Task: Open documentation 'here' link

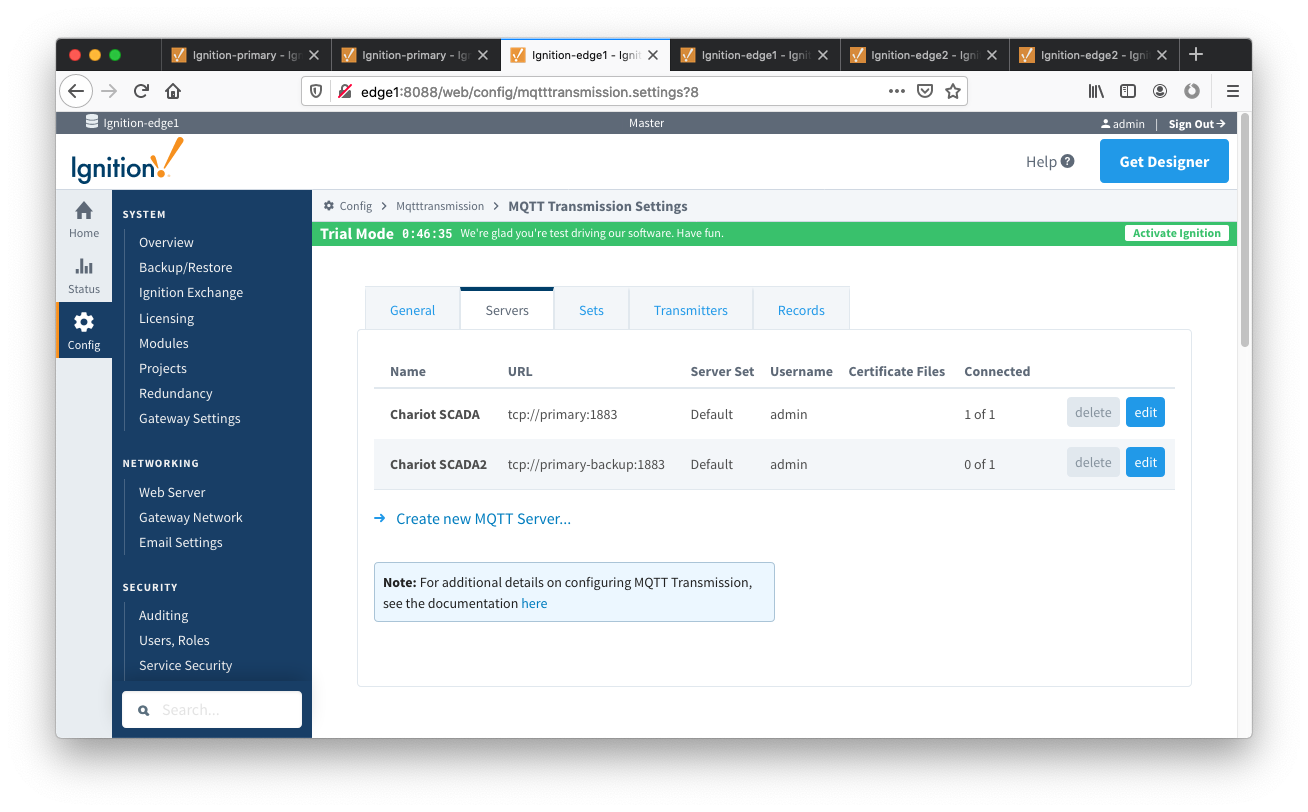Action: click(x=534, y=603)
